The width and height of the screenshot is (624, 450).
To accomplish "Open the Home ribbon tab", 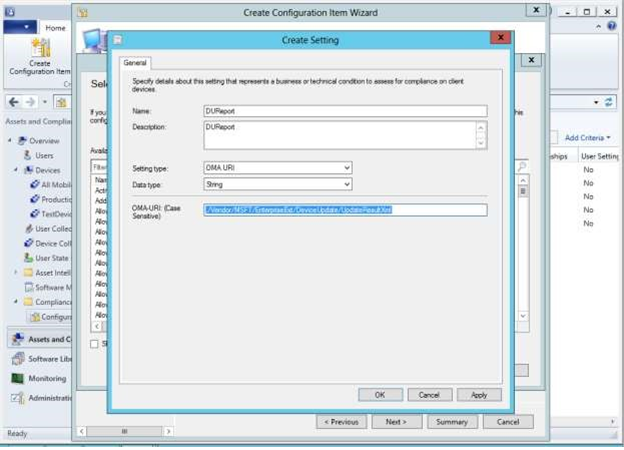I will pos(55,28).
